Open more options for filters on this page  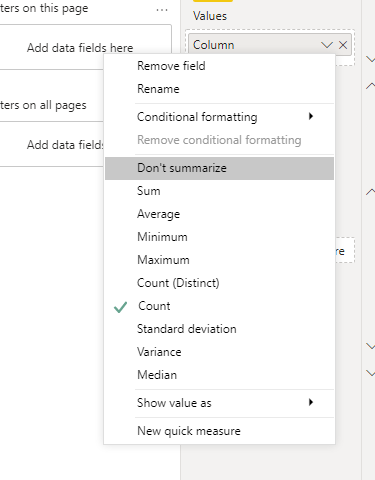pos(162,10)
